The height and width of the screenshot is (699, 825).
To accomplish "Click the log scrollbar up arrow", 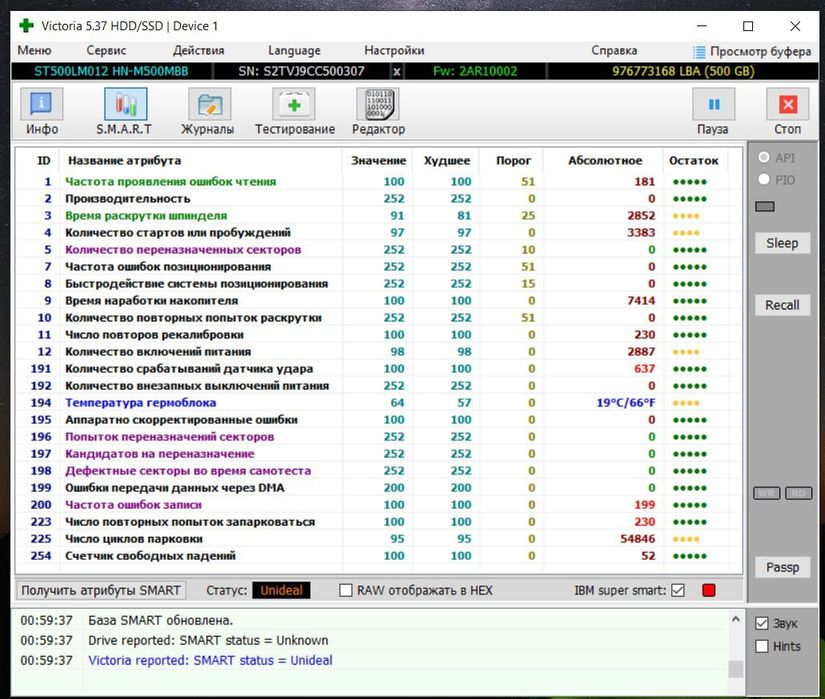I will click(736, 619).
